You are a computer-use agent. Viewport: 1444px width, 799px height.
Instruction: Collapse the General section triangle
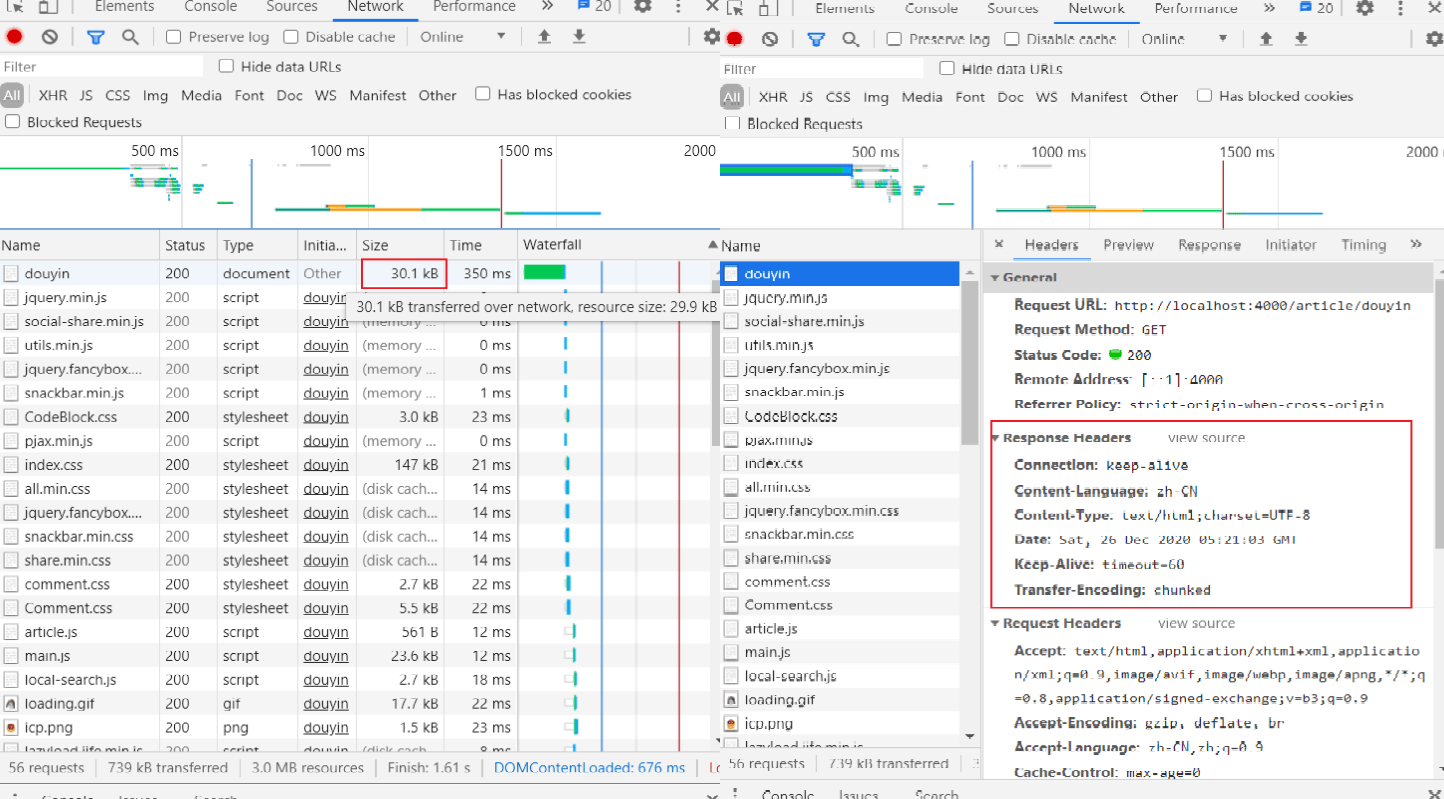(x=995, y=278)
